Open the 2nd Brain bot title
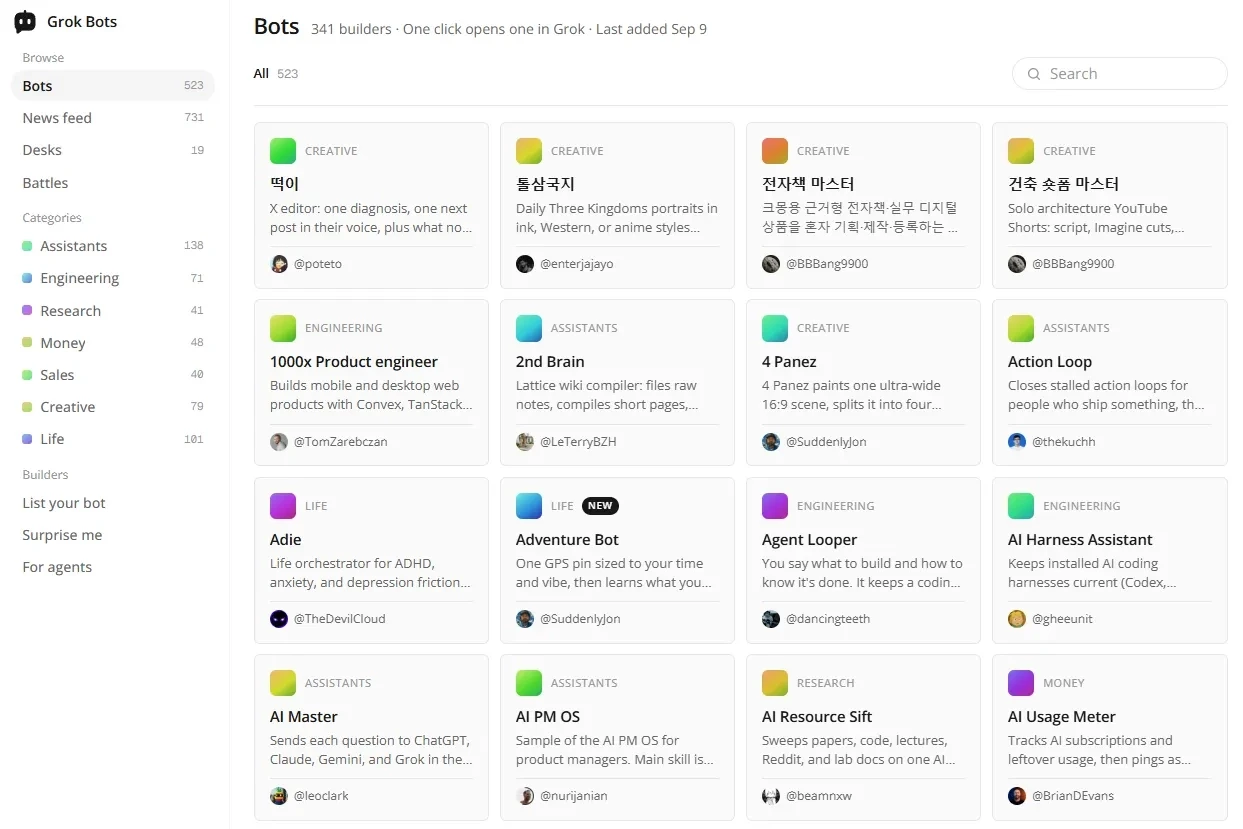1243x829 pixels. [x=550, y=362]
